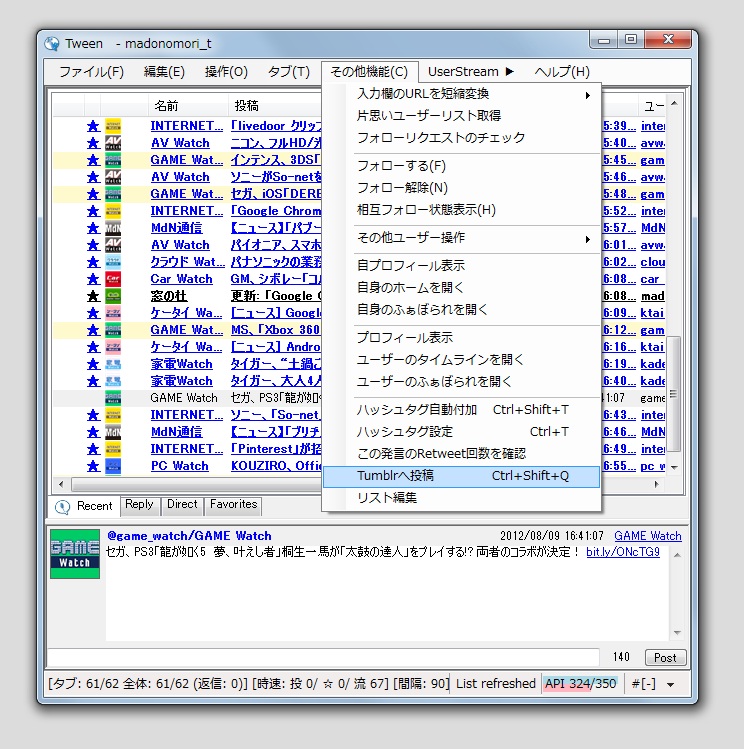Choose 相互フォロー状態表示(H) entry
The height and width of the screenshot is (749, 744).
pyautogui.click(x=461, y=210)
